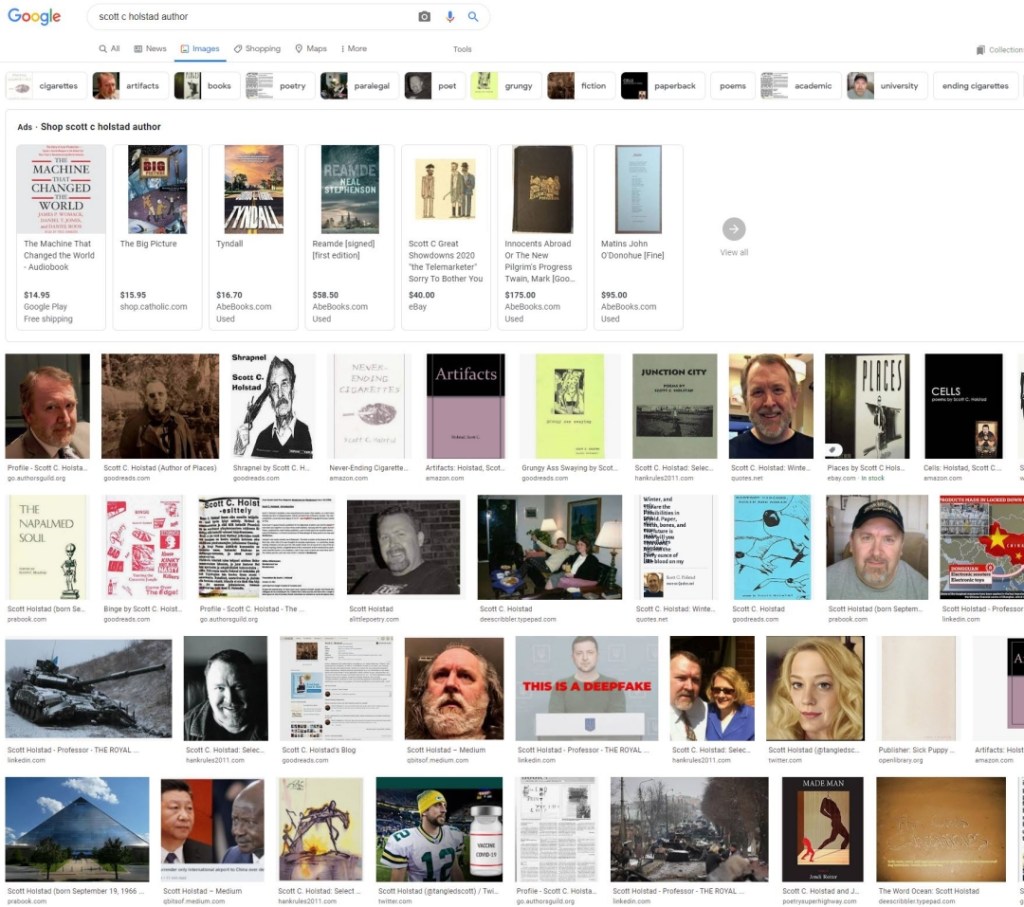Apply the 'paperback' filter chip
This screenshot has width=1024, height=907.
pos(662,86)
